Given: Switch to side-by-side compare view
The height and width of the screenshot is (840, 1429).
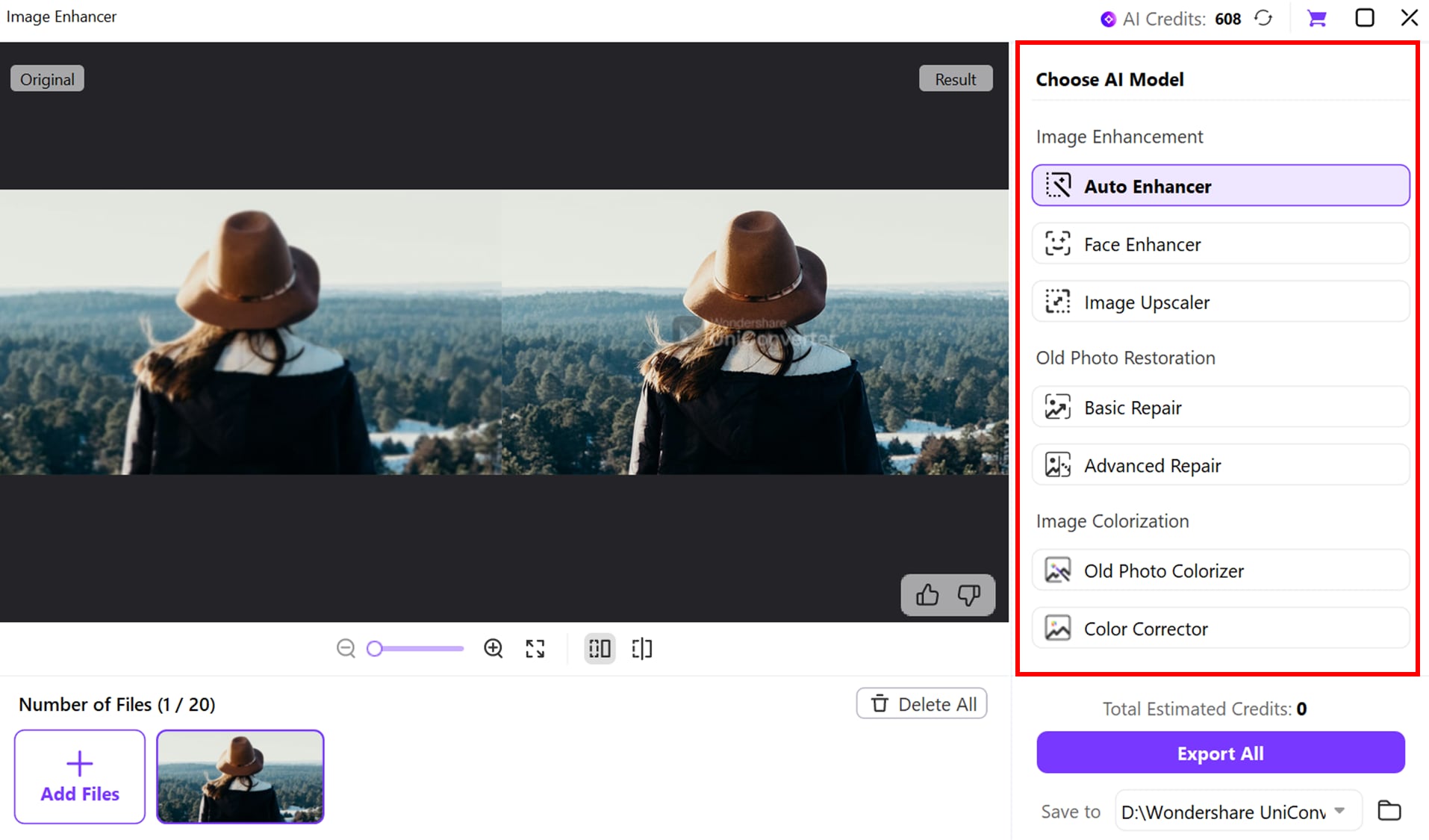Looking at the screenshot, I should 600,648.
